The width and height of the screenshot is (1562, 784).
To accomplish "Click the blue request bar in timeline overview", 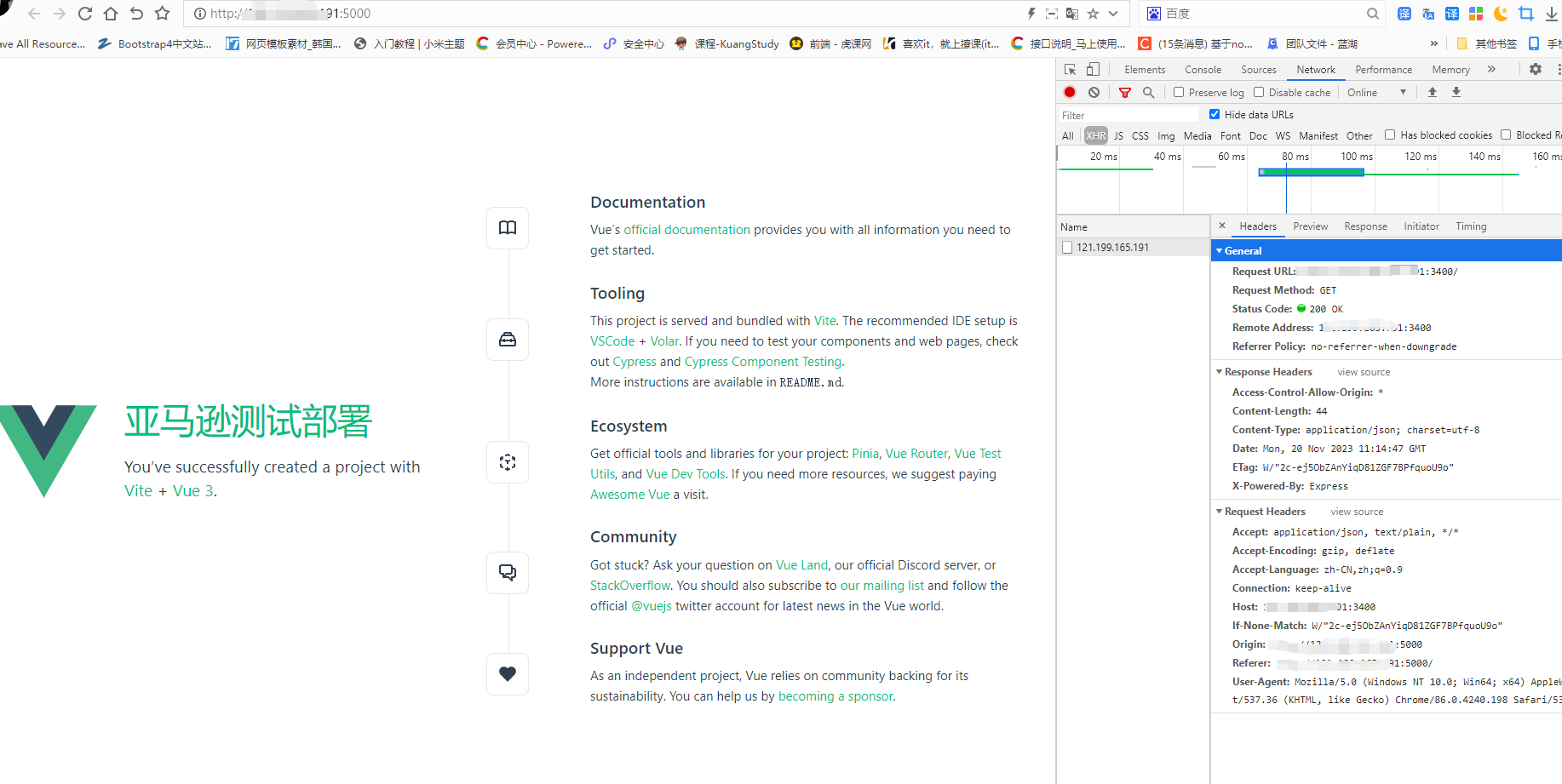I will point(1312,172).
